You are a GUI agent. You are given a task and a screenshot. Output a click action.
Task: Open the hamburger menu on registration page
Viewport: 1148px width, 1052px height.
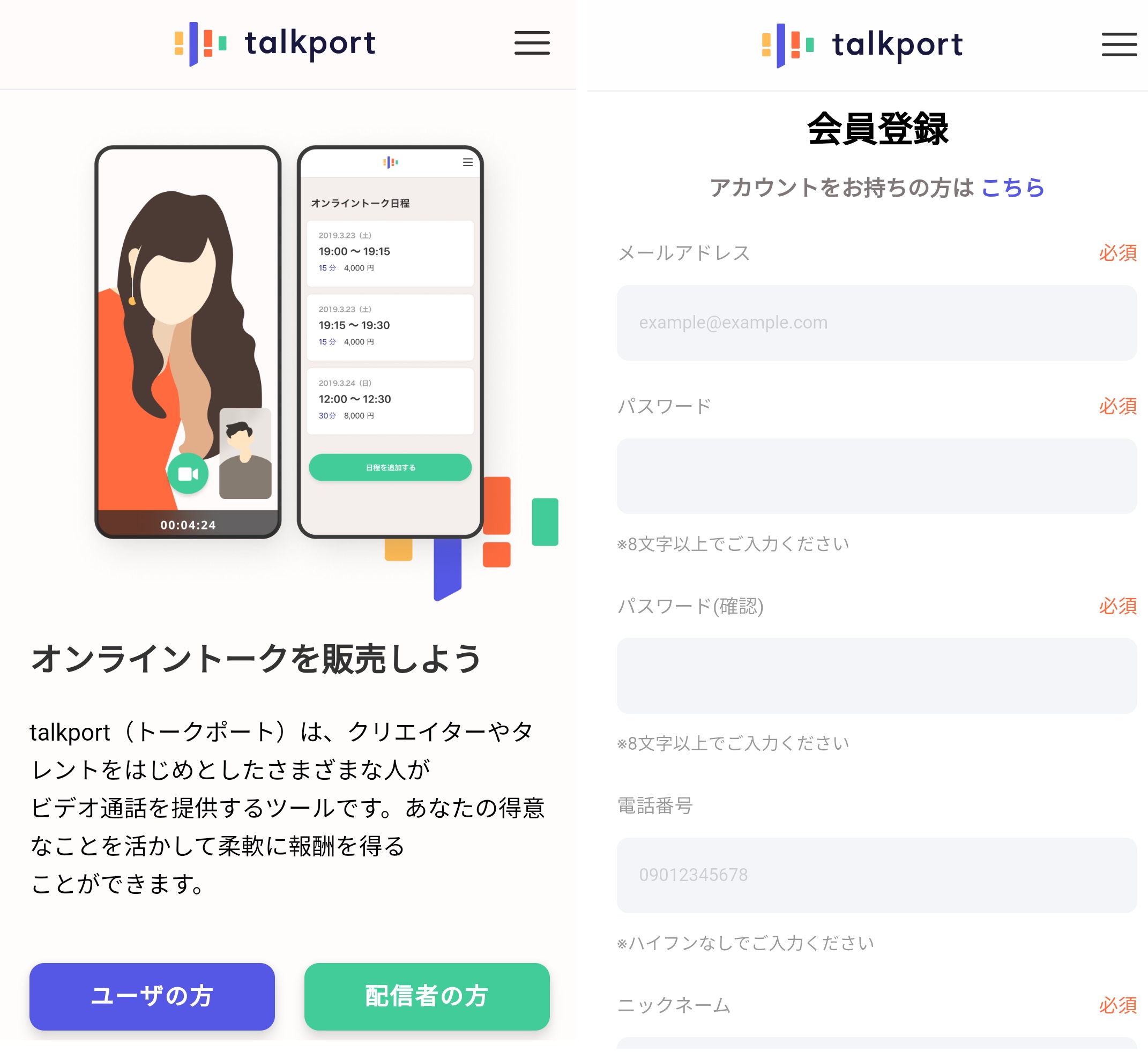tap(1119, 44)
